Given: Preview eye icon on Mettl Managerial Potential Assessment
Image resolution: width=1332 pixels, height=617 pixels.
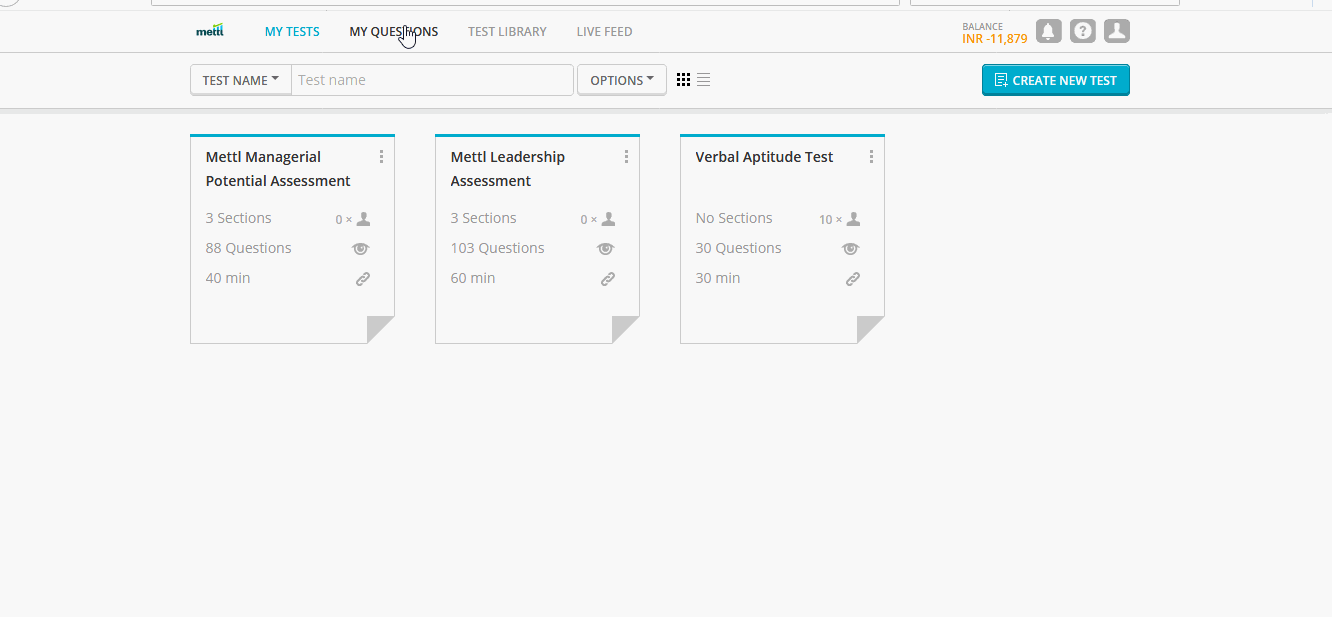Looking at the screenshot, I should point(361,248).
